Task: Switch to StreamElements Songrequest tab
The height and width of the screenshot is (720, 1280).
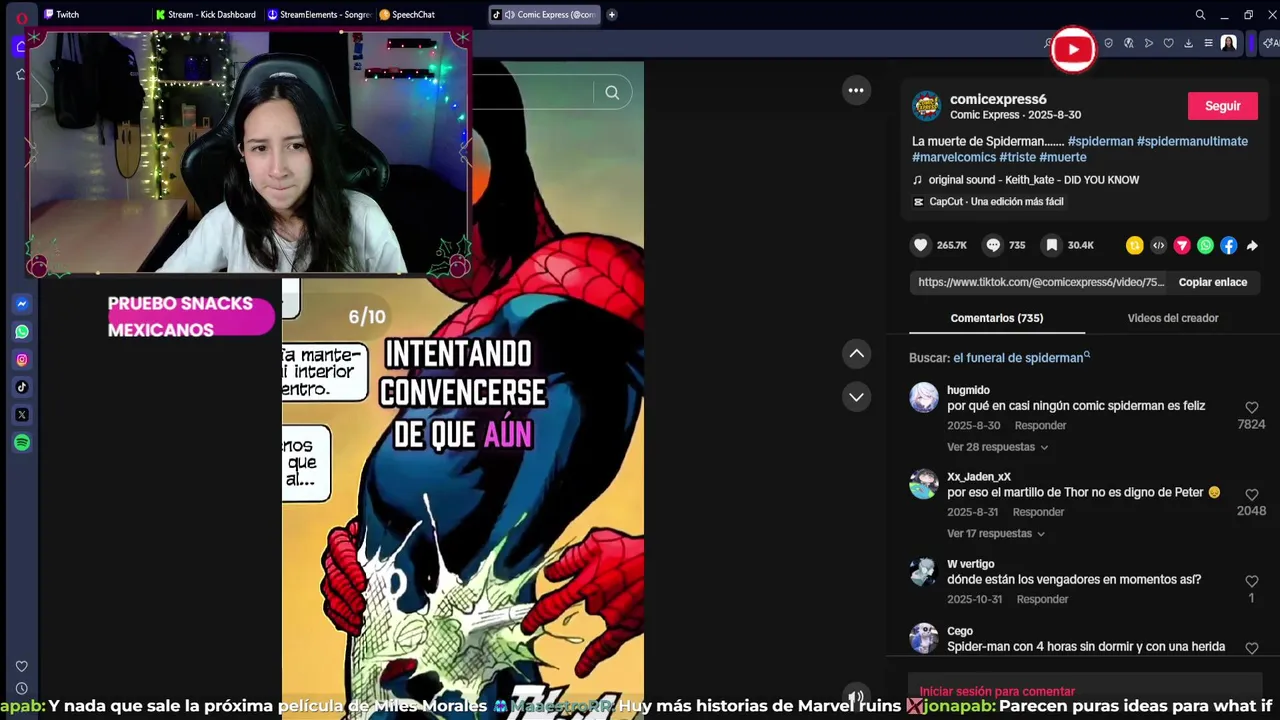Action: pyautogui.click(x=318, y=14)
